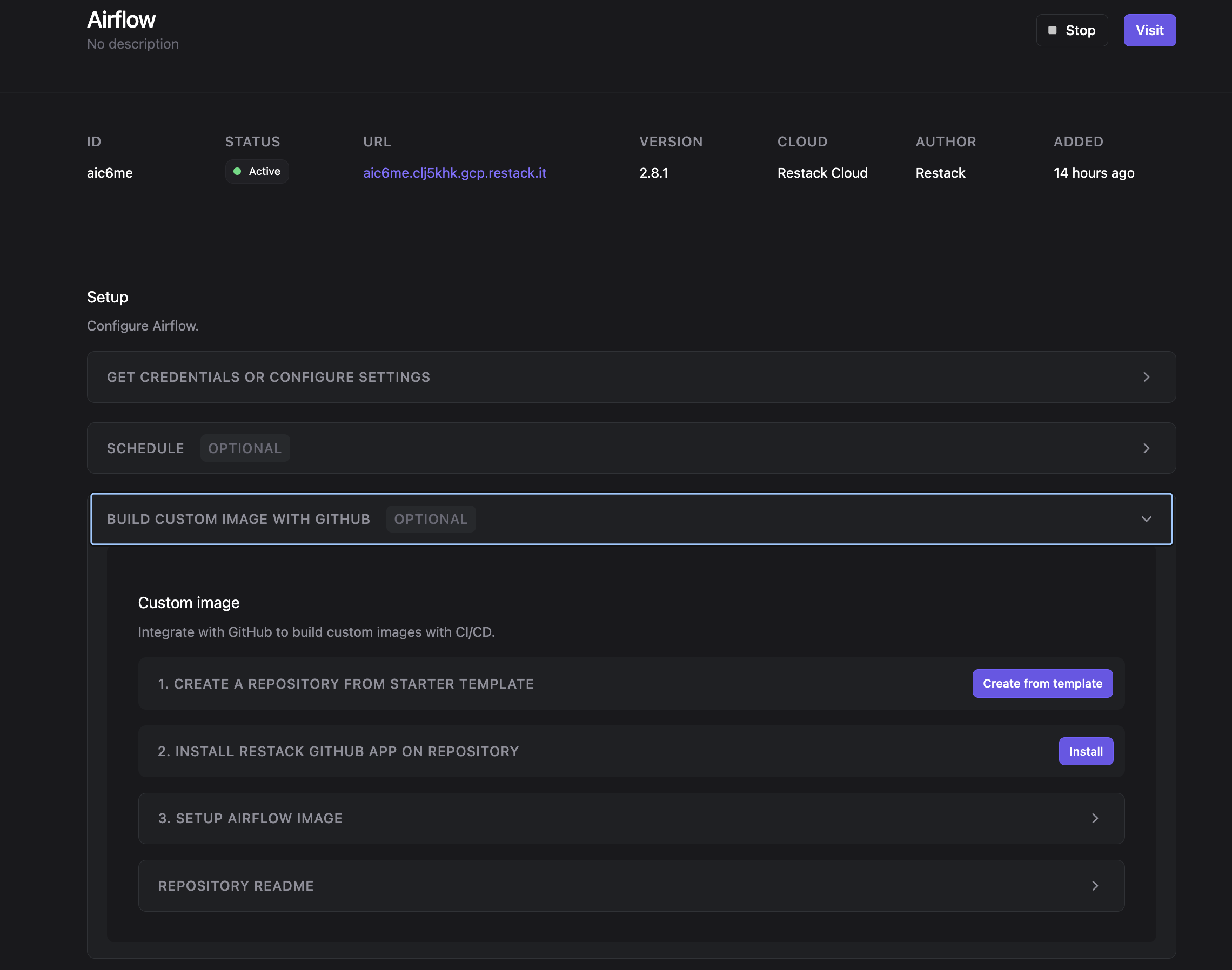Select the Build Custom Image with GitHub header
The image size is (1232, 970).
[x=238, y=519]
